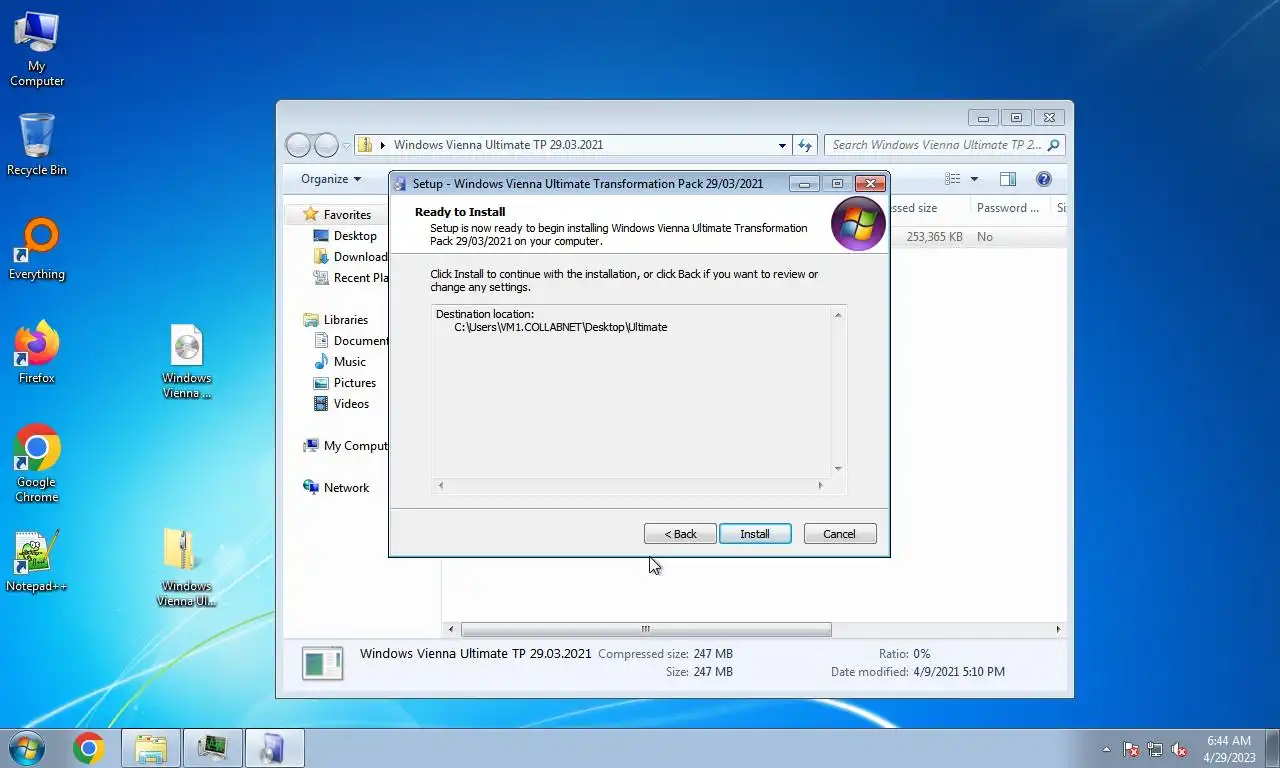The image size is (1280, 768).
Task: Select Network in navigation pane
Action: tap(336, 488)
